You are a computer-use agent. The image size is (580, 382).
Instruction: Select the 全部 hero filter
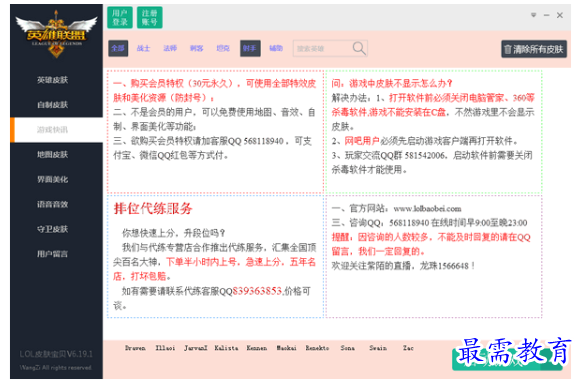coord(118,48)
